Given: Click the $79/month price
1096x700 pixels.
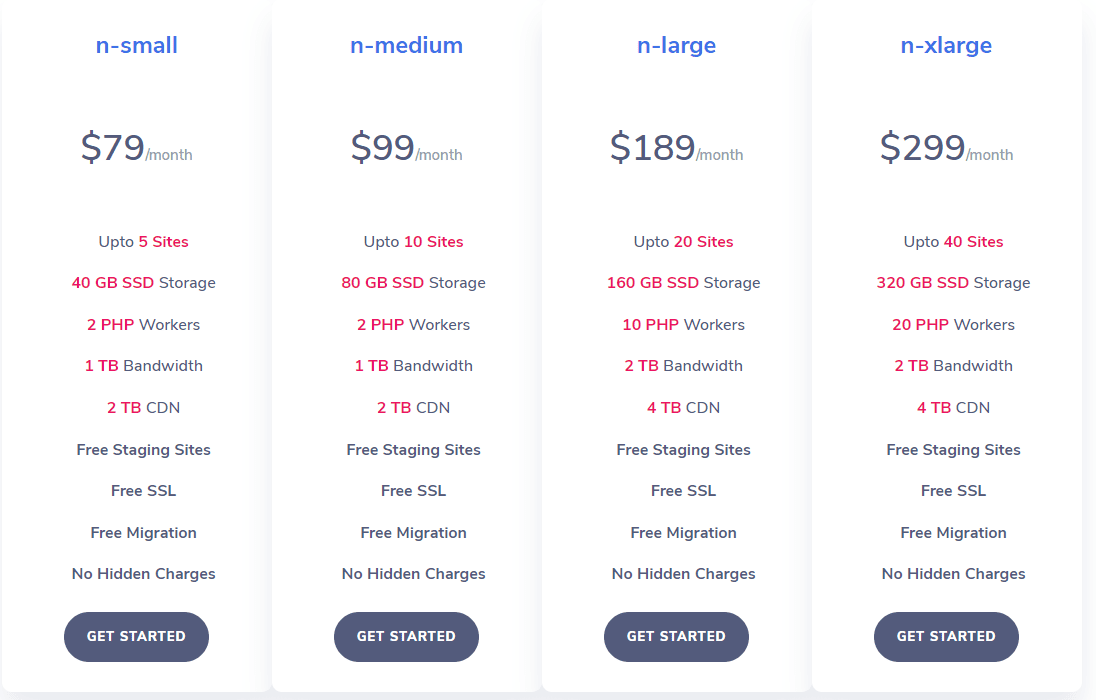Looking at the screenshot, I should 136,148.
